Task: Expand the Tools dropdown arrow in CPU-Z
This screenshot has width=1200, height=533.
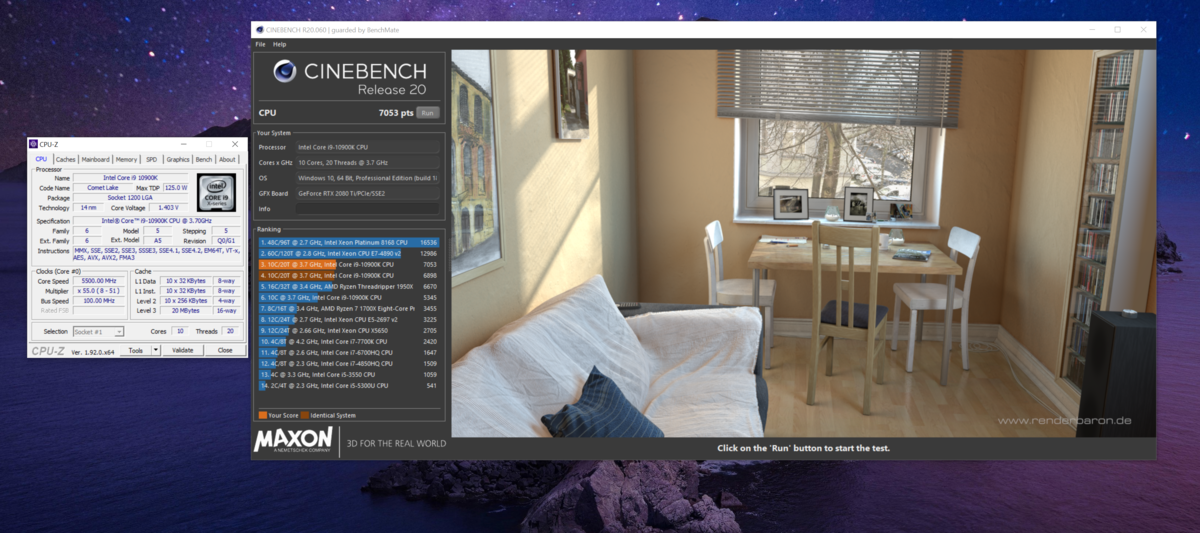Action: [156, 350]
